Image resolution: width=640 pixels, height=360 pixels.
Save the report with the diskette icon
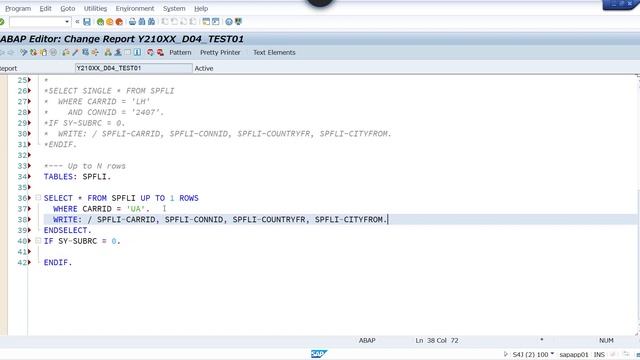(87, 22)
